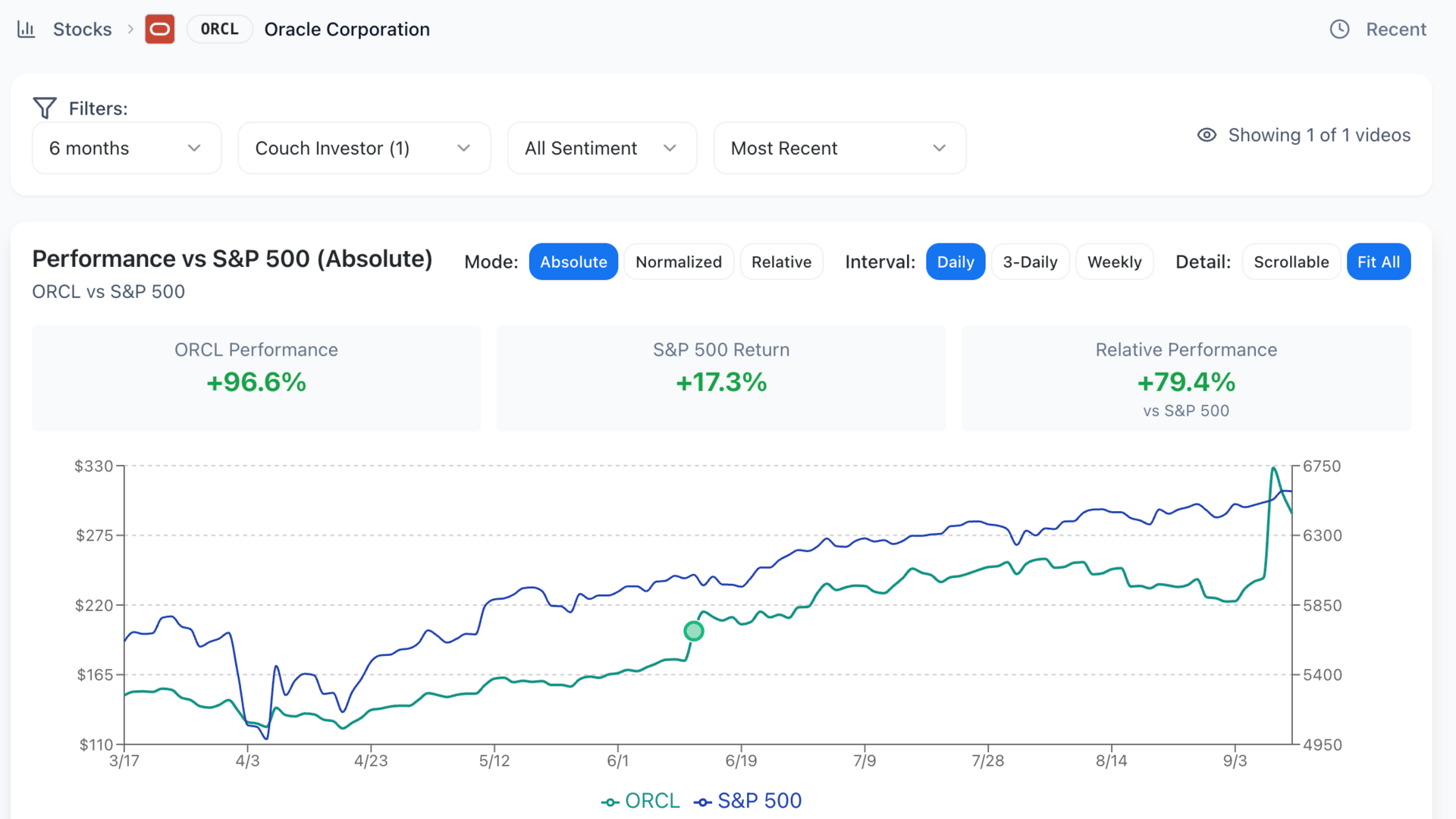Switch mode to Normalized
This screenshot has width=1456, height=819.
point(678,262)
